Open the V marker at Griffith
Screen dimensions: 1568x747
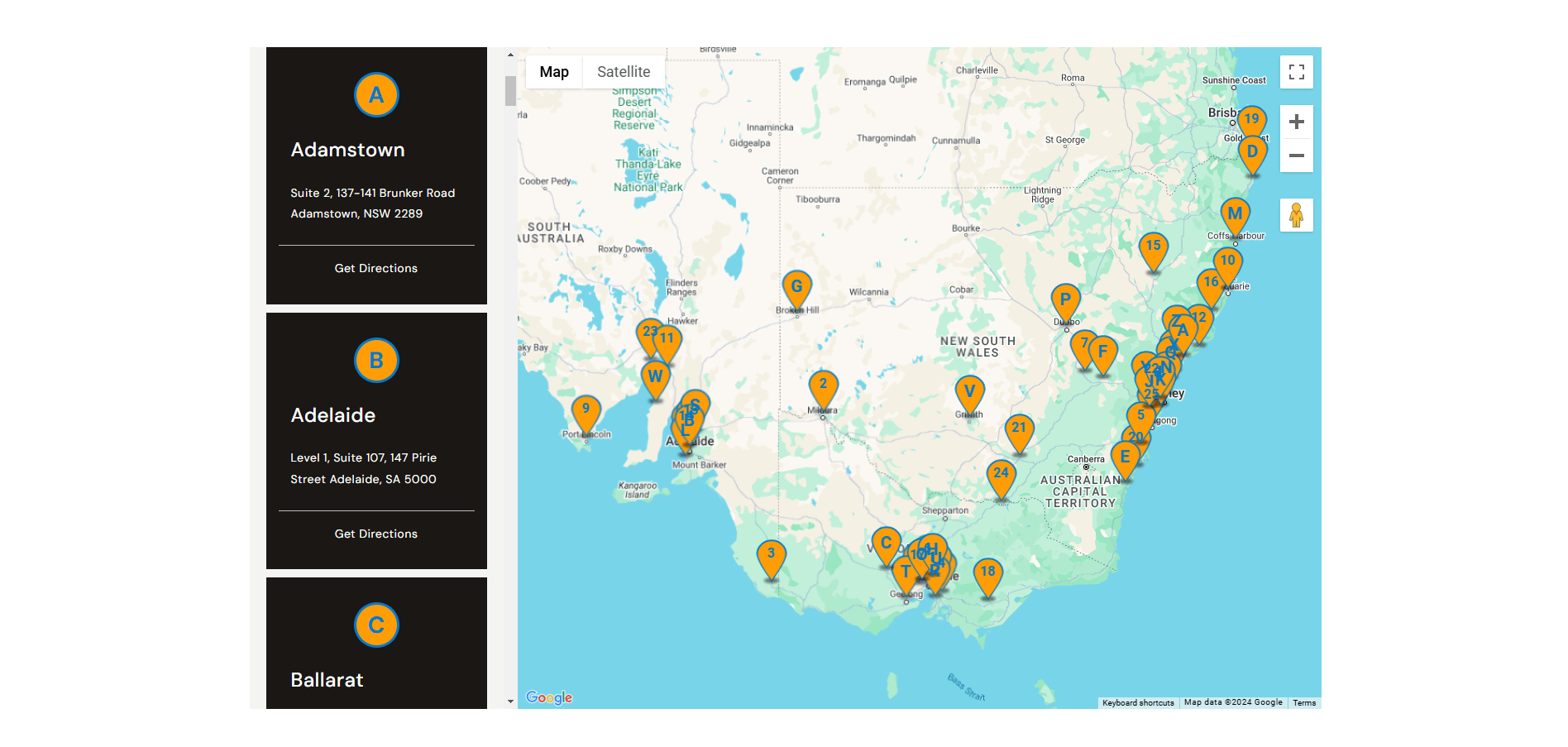coord(969,392)
